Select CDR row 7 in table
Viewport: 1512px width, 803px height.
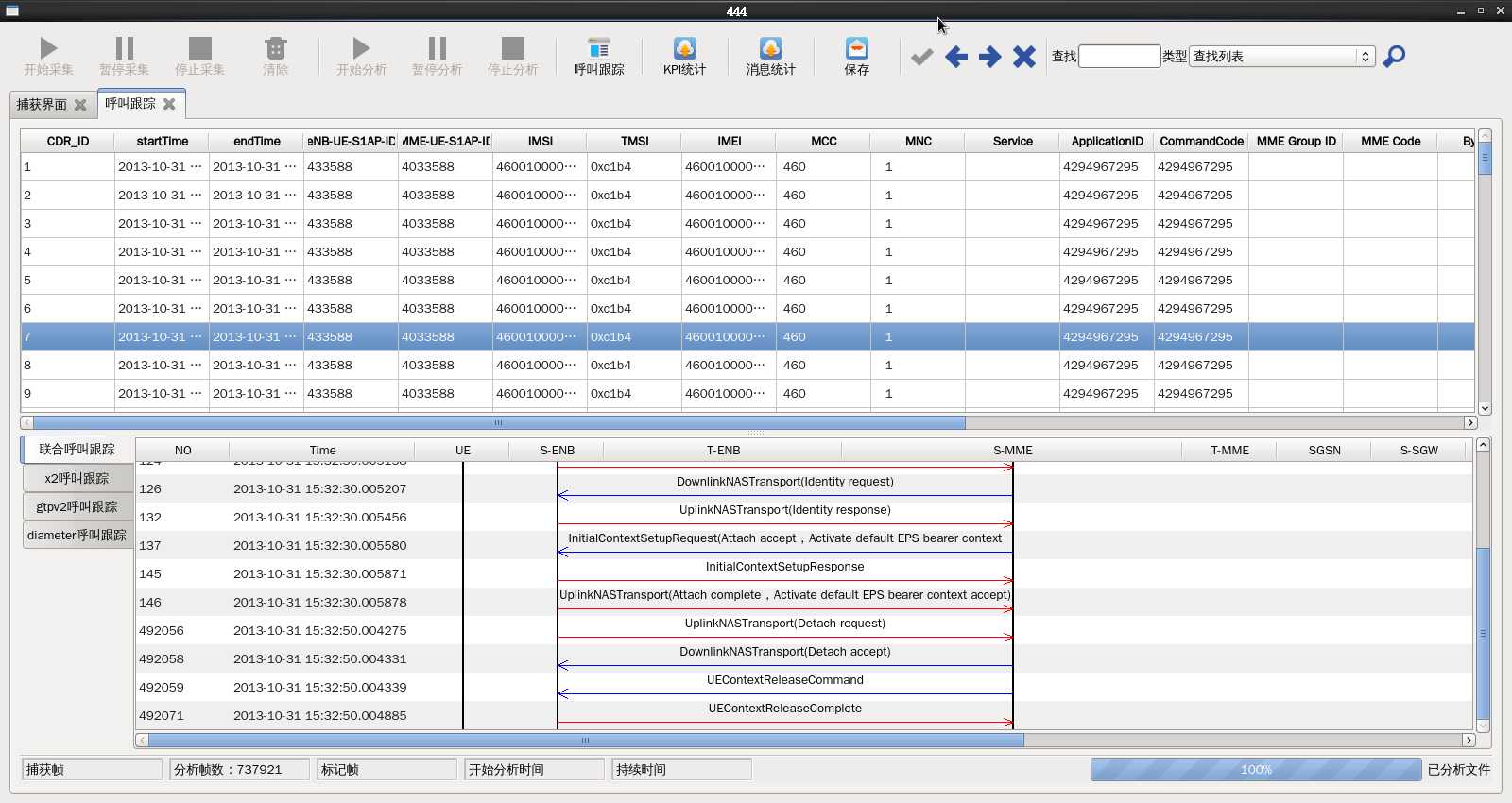(747, 336)
